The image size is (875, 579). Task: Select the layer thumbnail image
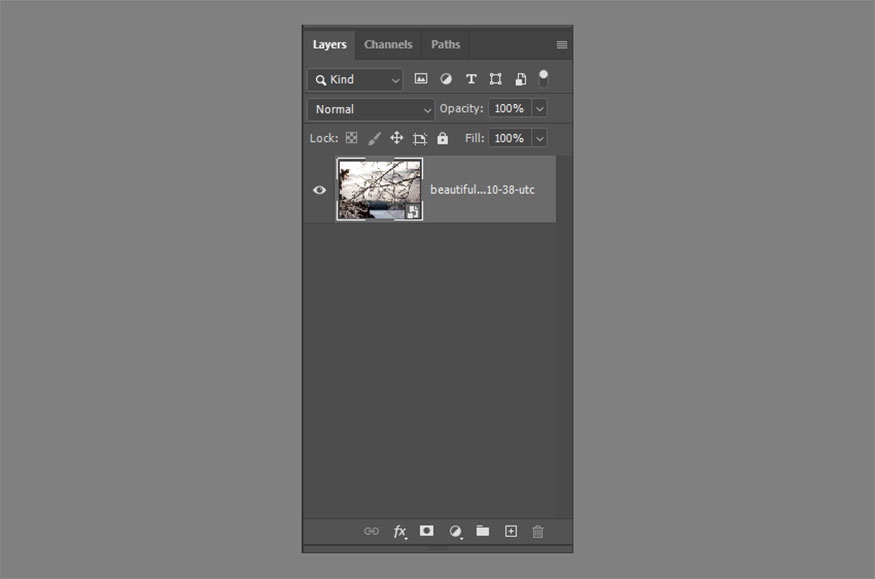coord(379,189)
